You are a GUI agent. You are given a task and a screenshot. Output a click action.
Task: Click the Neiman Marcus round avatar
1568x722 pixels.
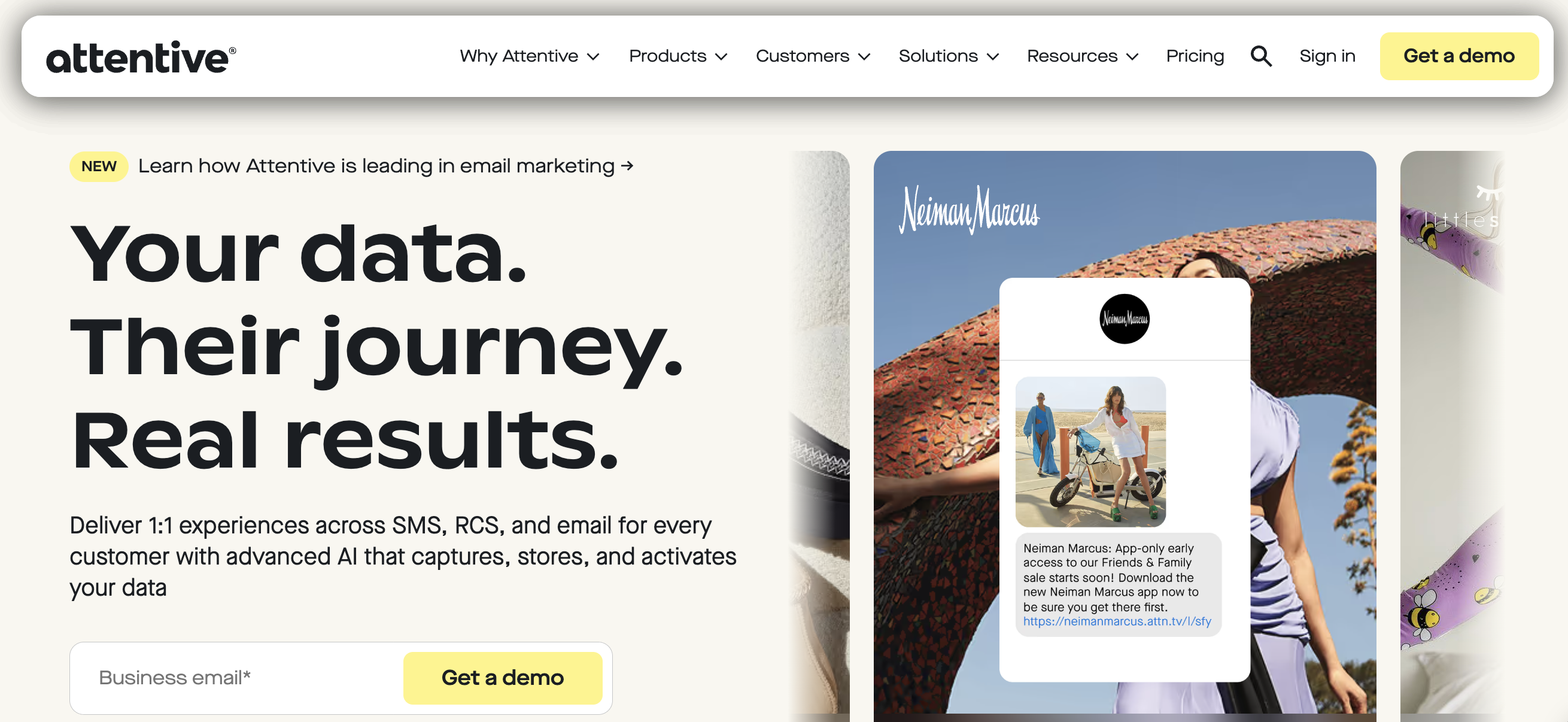point(1125,319)
